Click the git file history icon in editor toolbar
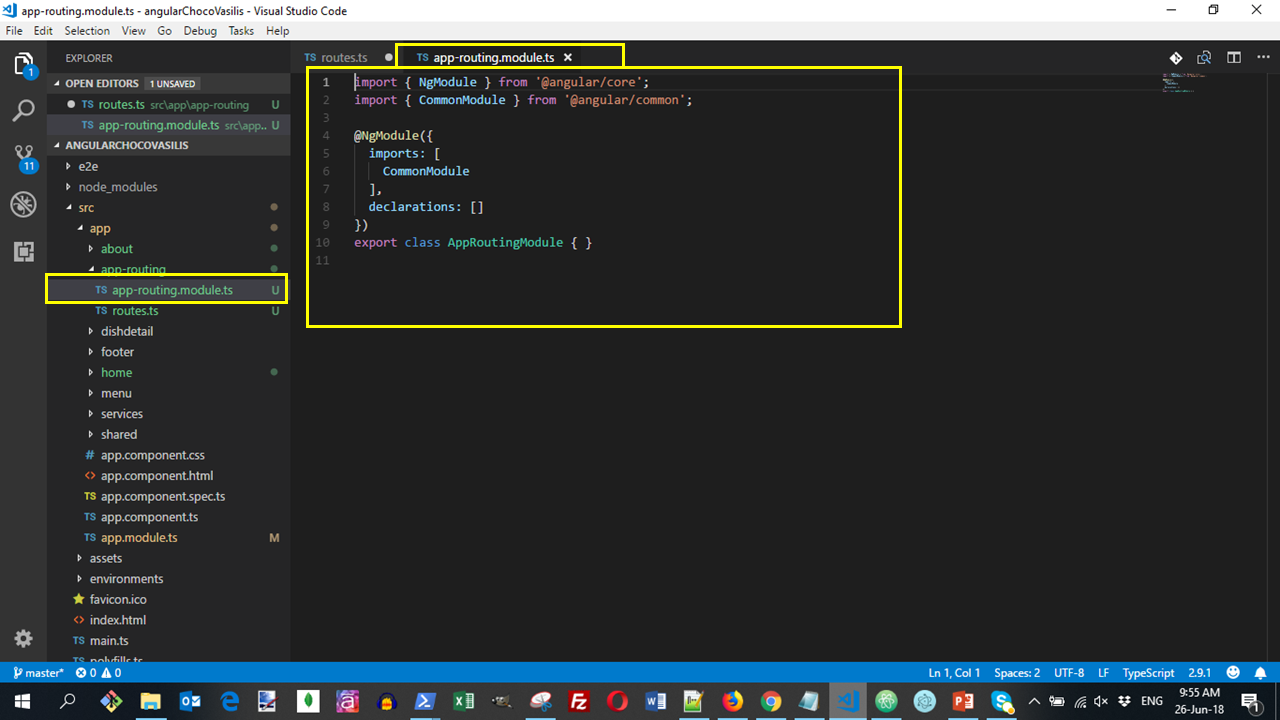1280x720 pixels. coord(1176,58)
